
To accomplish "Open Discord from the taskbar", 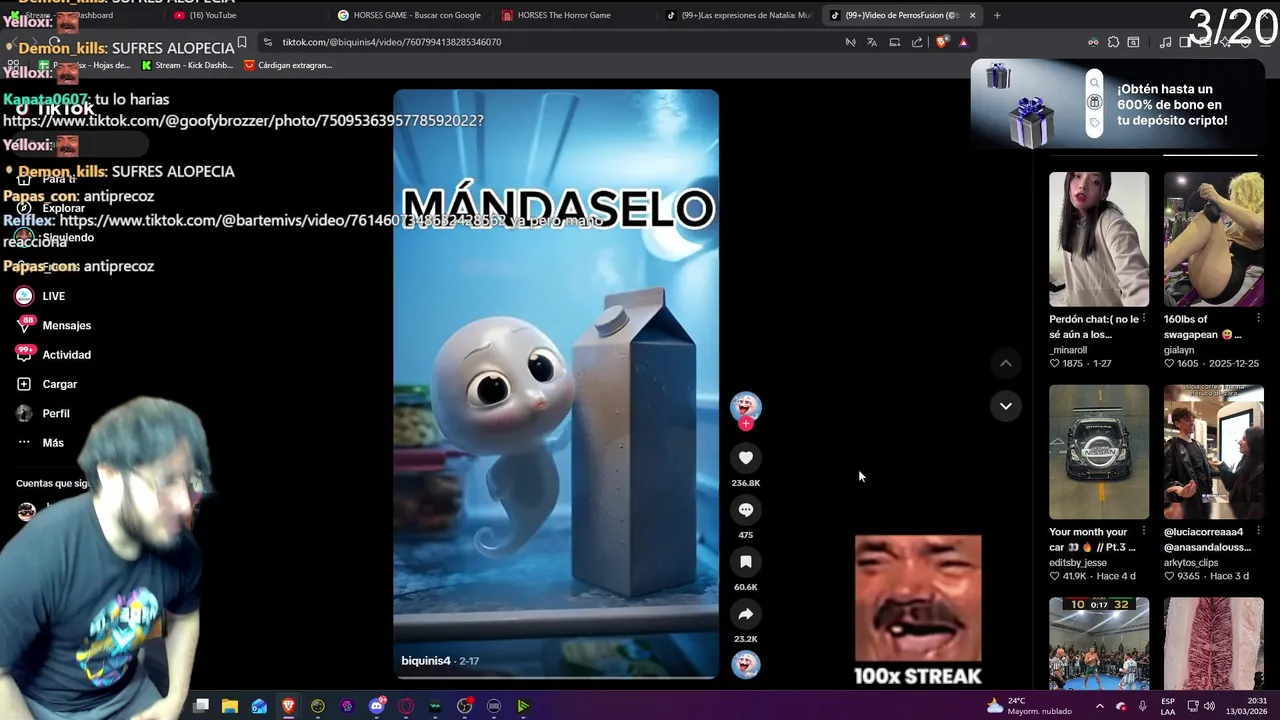I will click(x=377, y=706).
